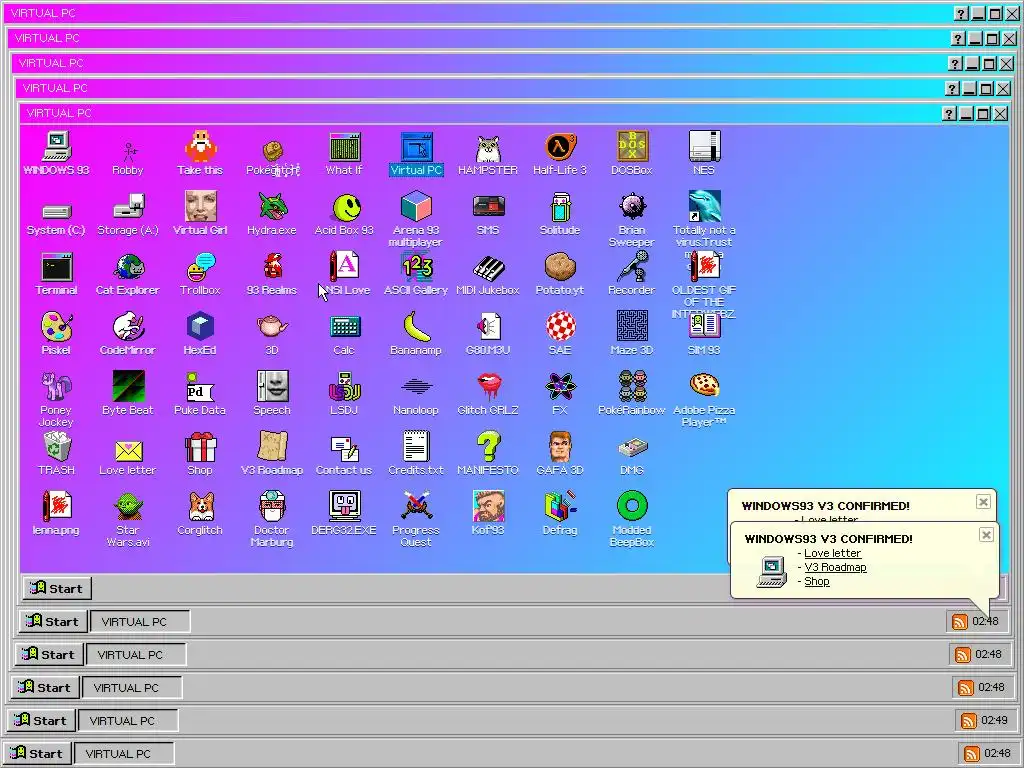Launch Cat Explorer browser icon

128,274
